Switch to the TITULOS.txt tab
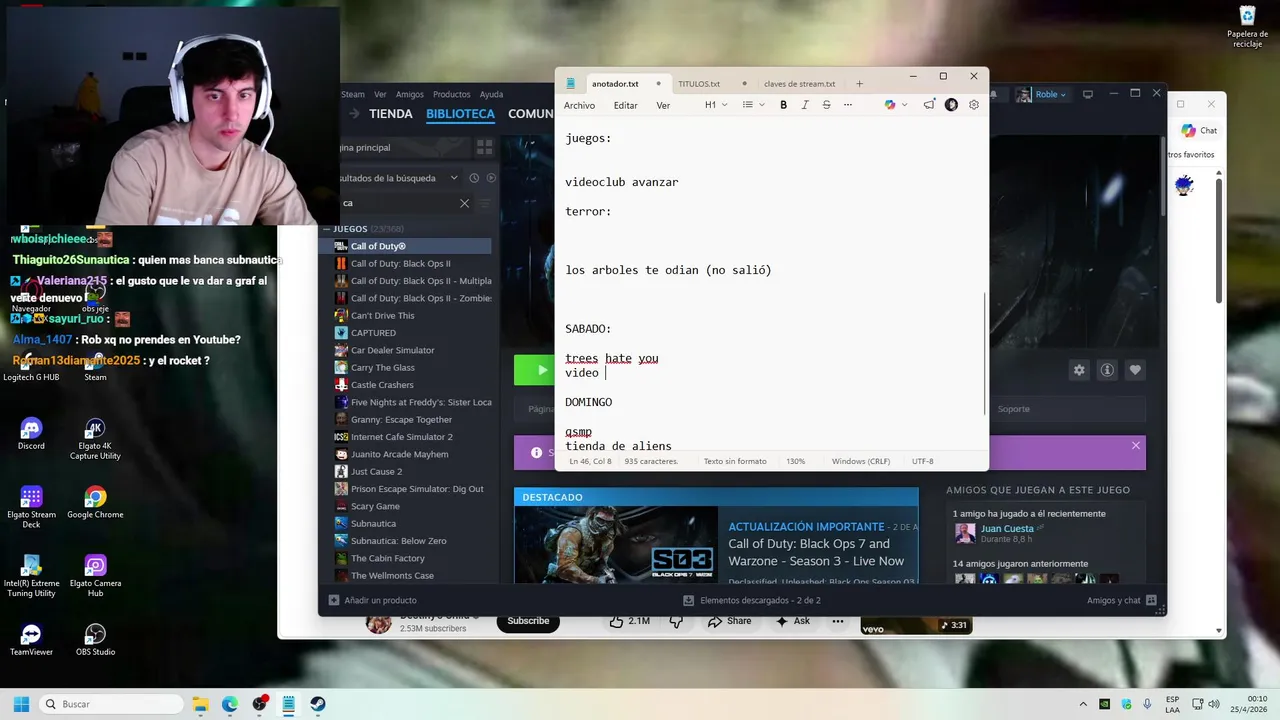 [x=699, y=84]
